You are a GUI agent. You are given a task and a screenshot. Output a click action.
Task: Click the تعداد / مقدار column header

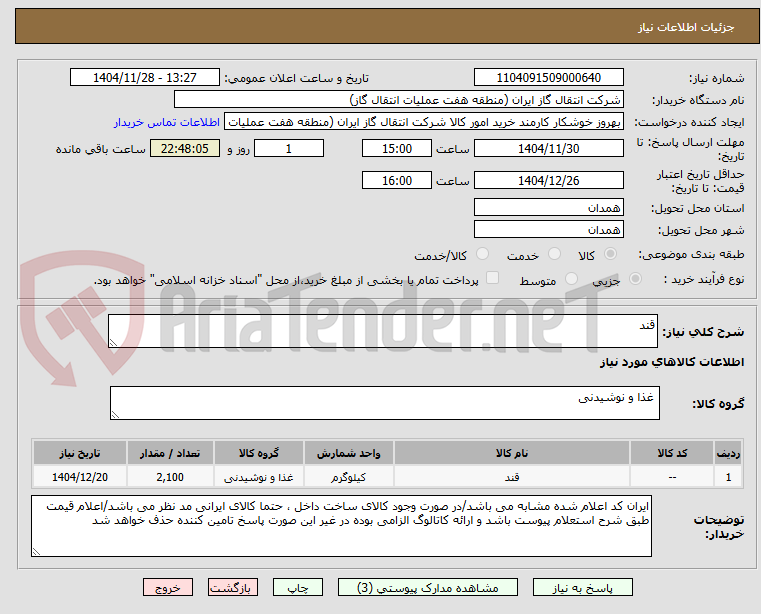tap(170, 453)
